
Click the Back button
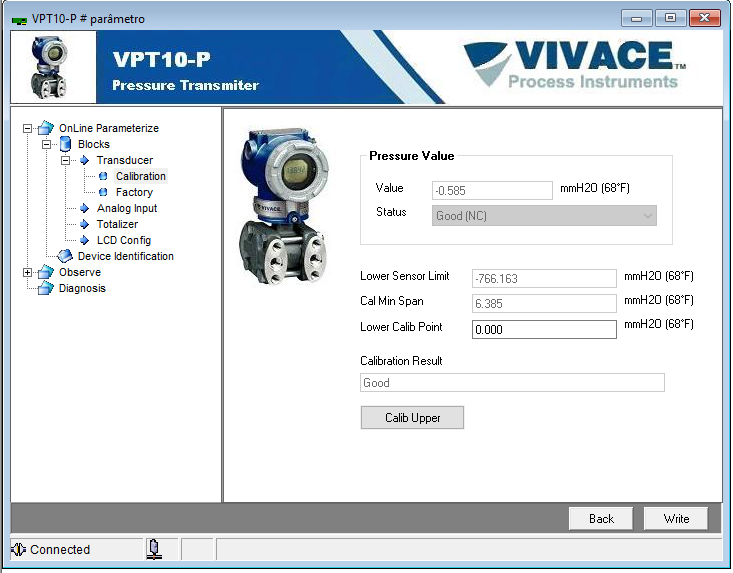(601, 519)
